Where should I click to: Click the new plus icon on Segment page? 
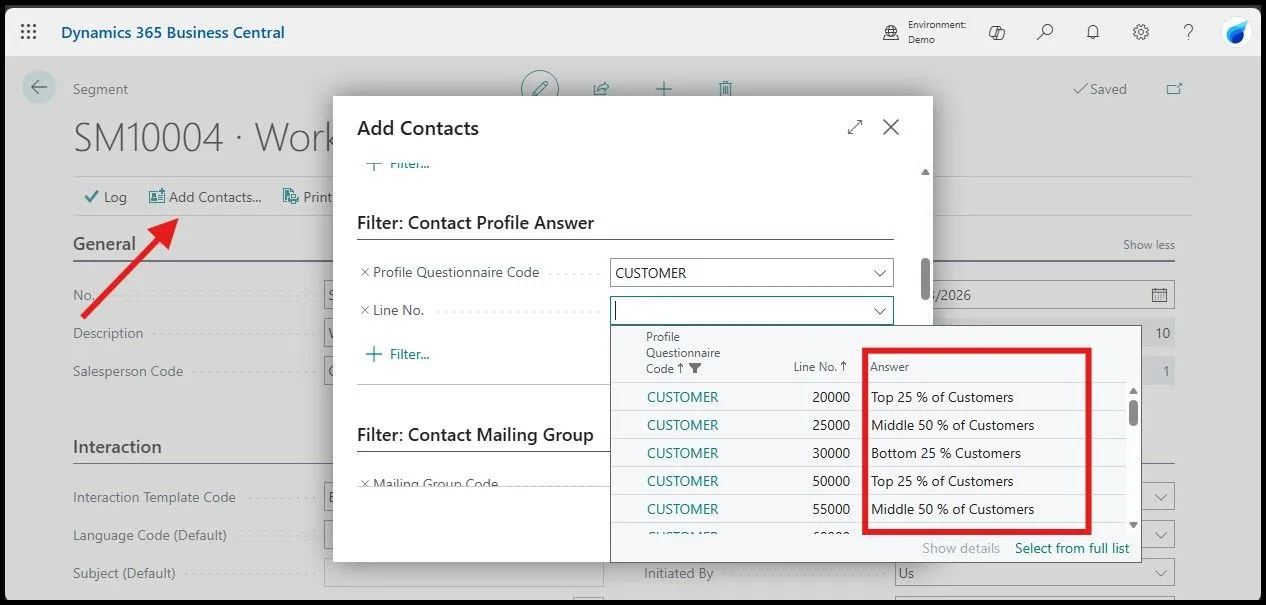pyautogui.click(x=663, y=88)
